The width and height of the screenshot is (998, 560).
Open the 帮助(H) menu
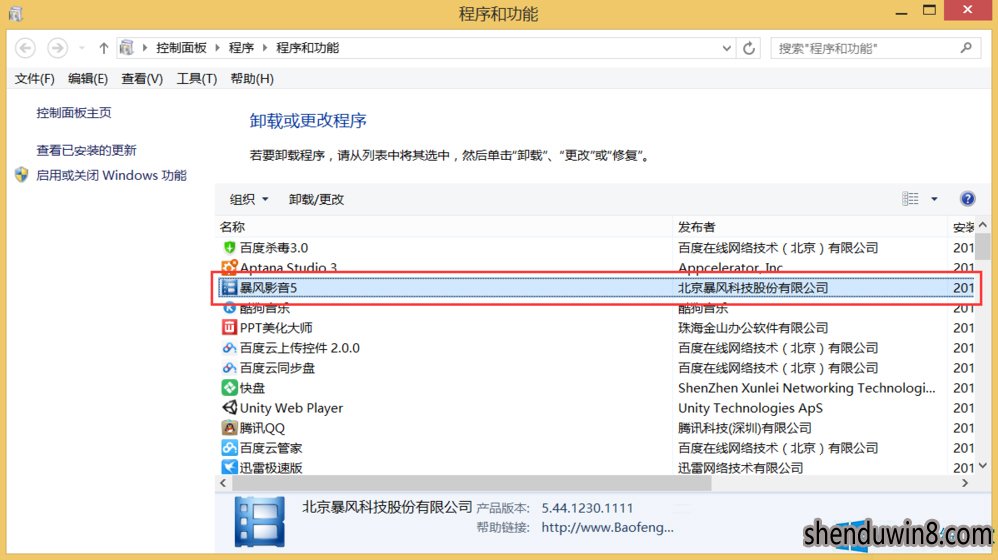[252, 79]
